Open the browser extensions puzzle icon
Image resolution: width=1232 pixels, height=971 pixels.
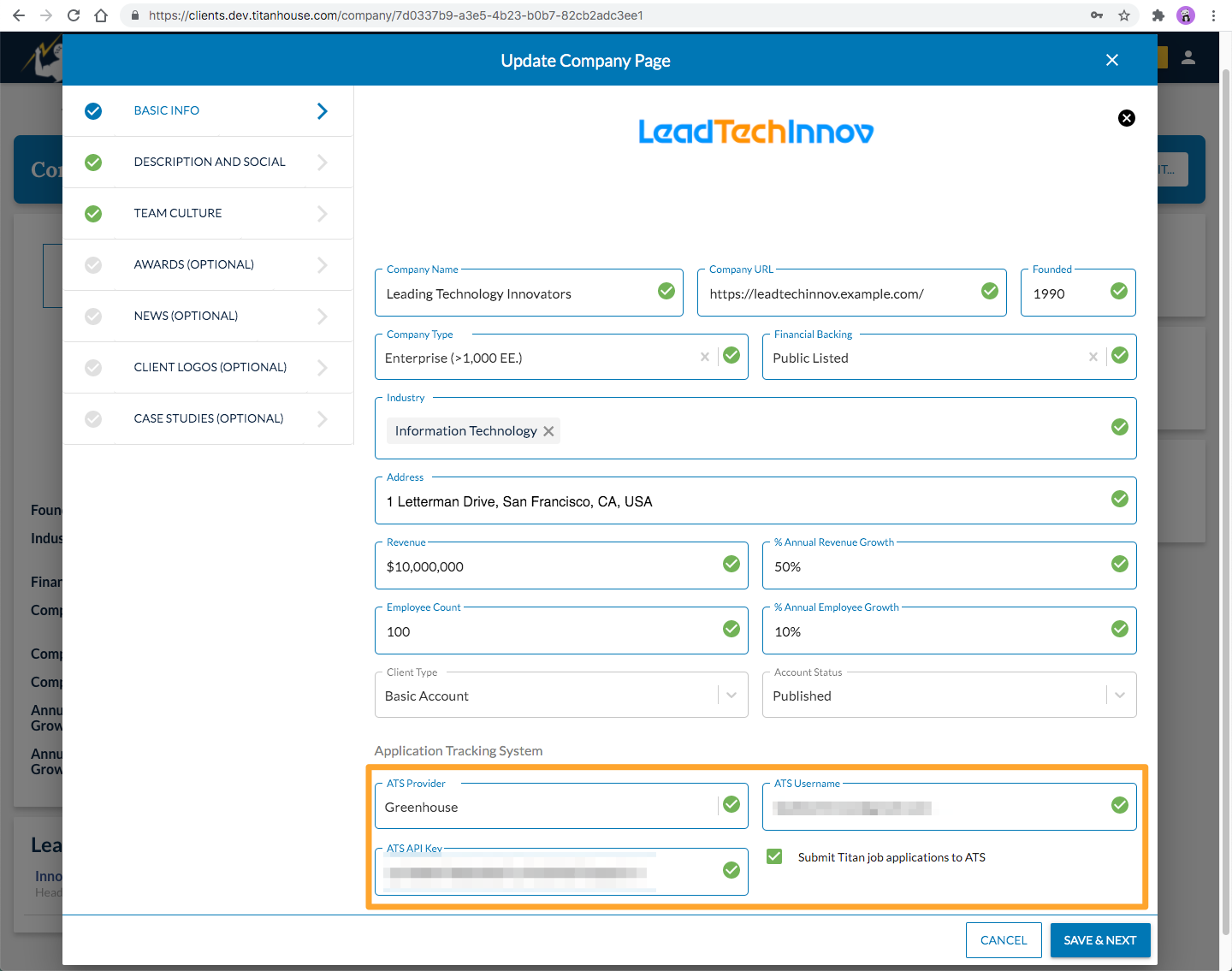1158,15
